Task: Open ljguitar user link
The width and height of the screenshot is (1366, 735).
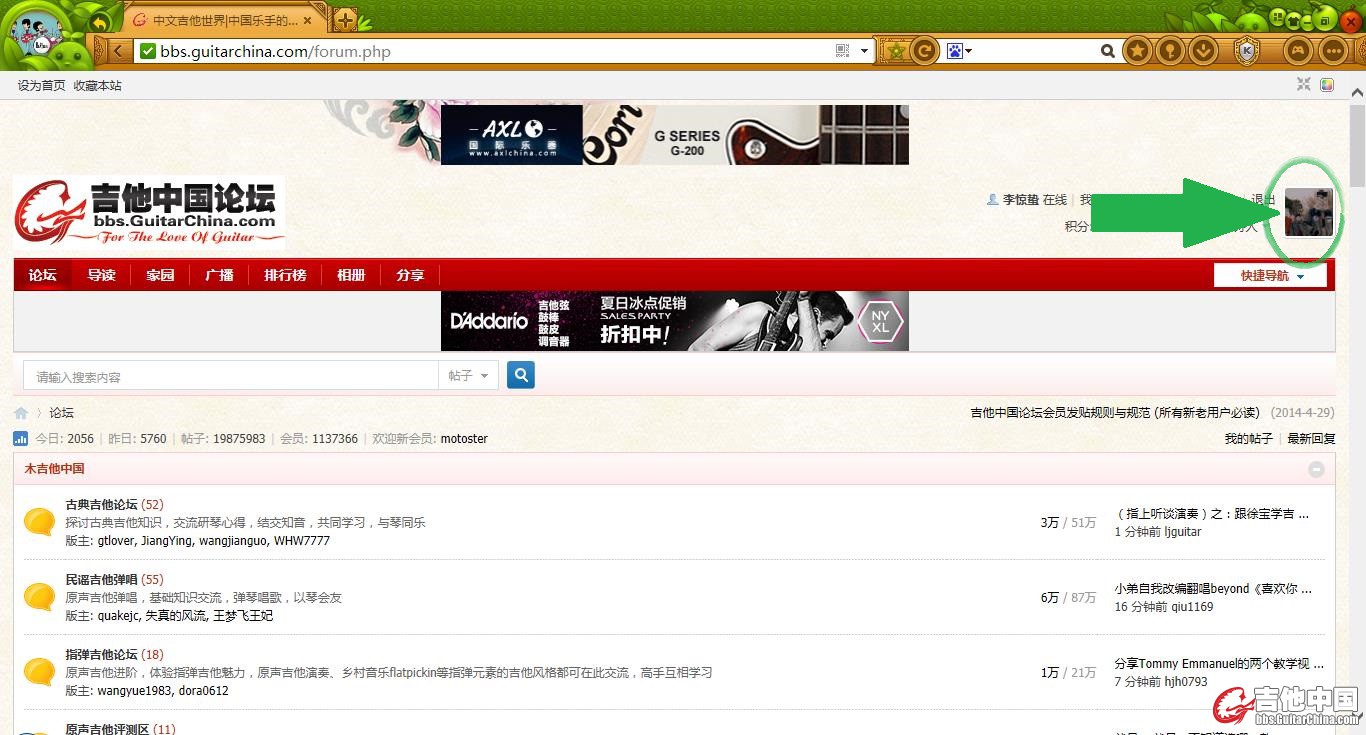Action: [1183, 531]
